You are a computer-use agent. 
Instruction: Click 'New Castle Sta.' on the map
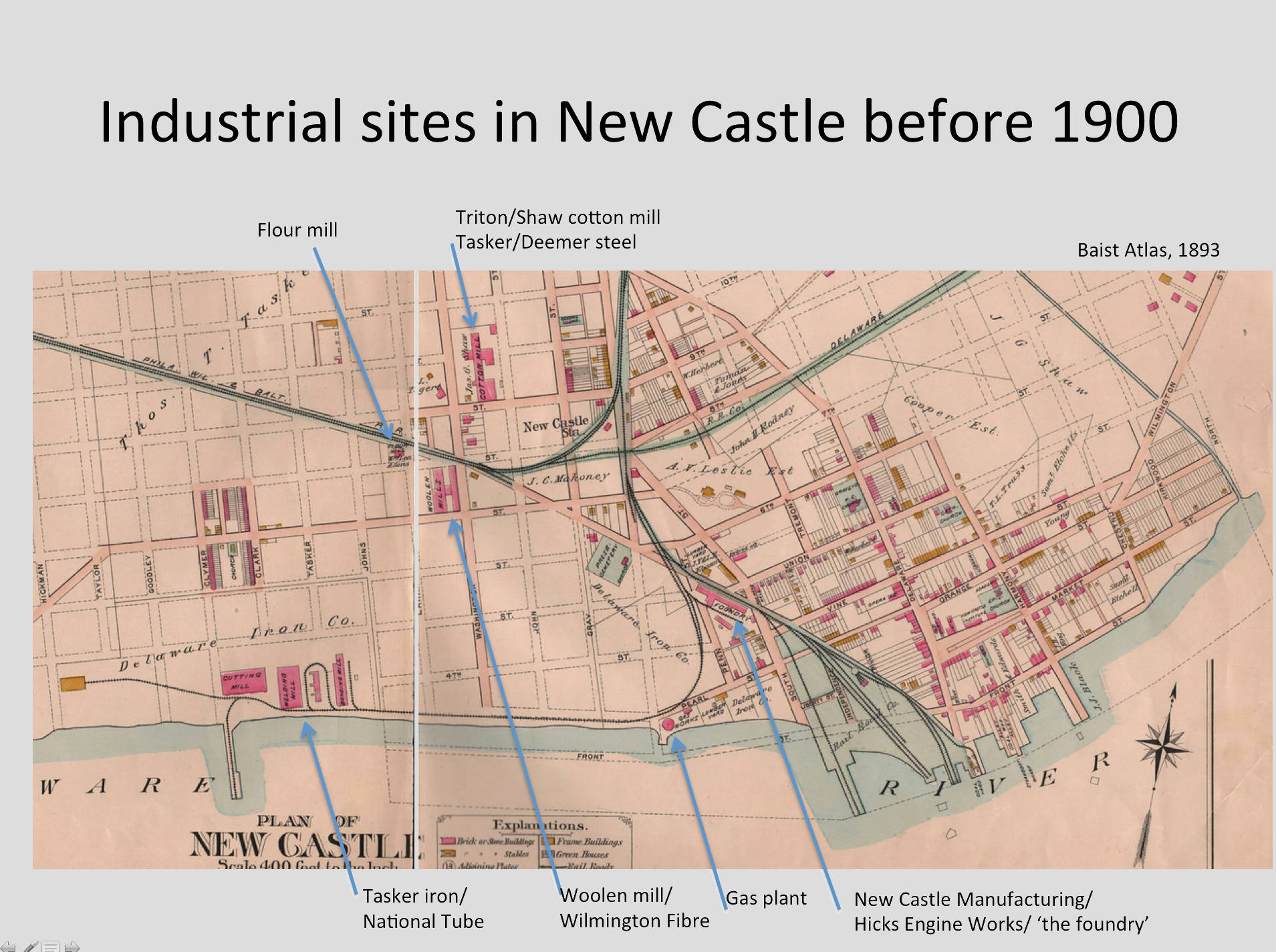(557, 427)
